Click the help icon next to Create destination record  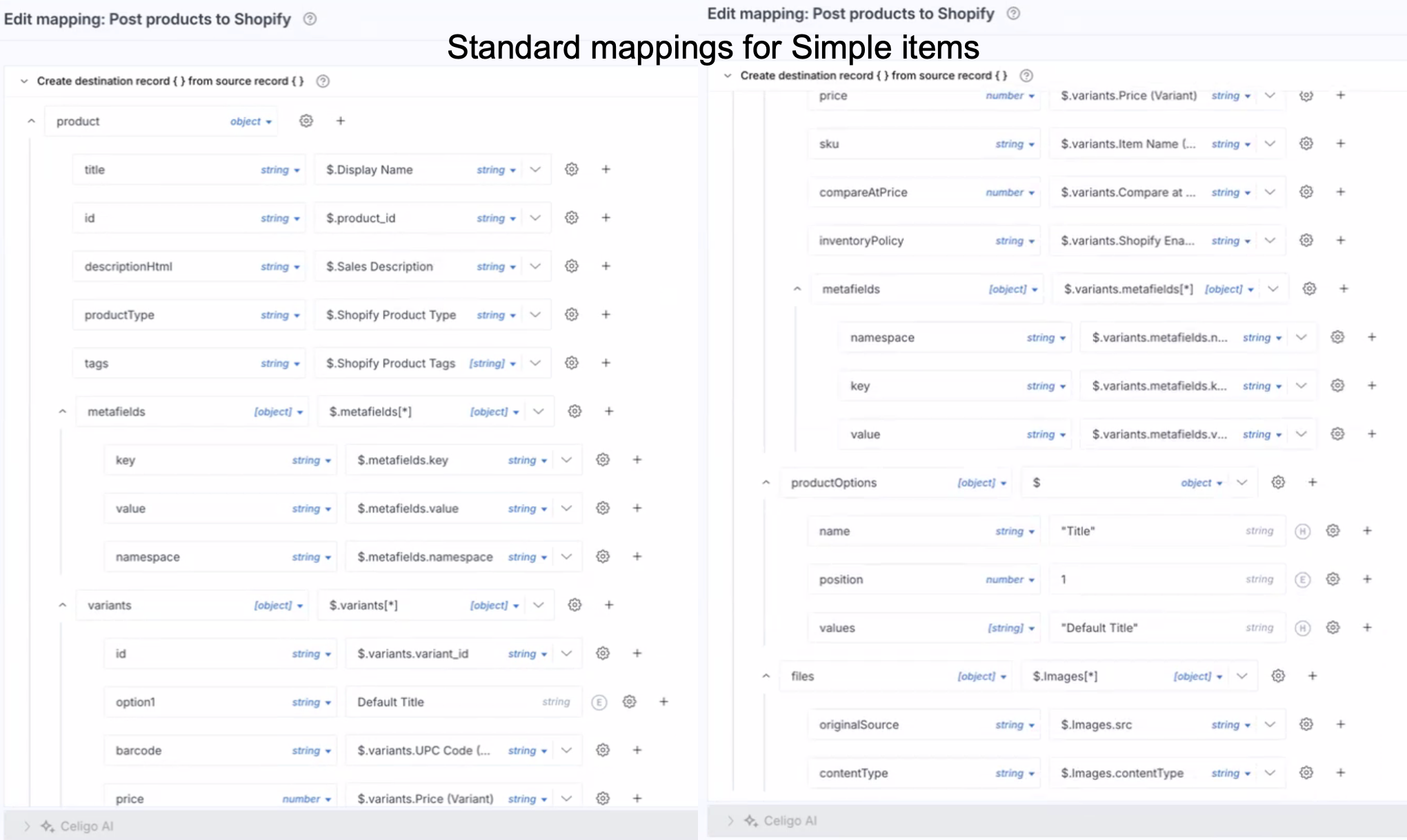(x=323, y=81)
